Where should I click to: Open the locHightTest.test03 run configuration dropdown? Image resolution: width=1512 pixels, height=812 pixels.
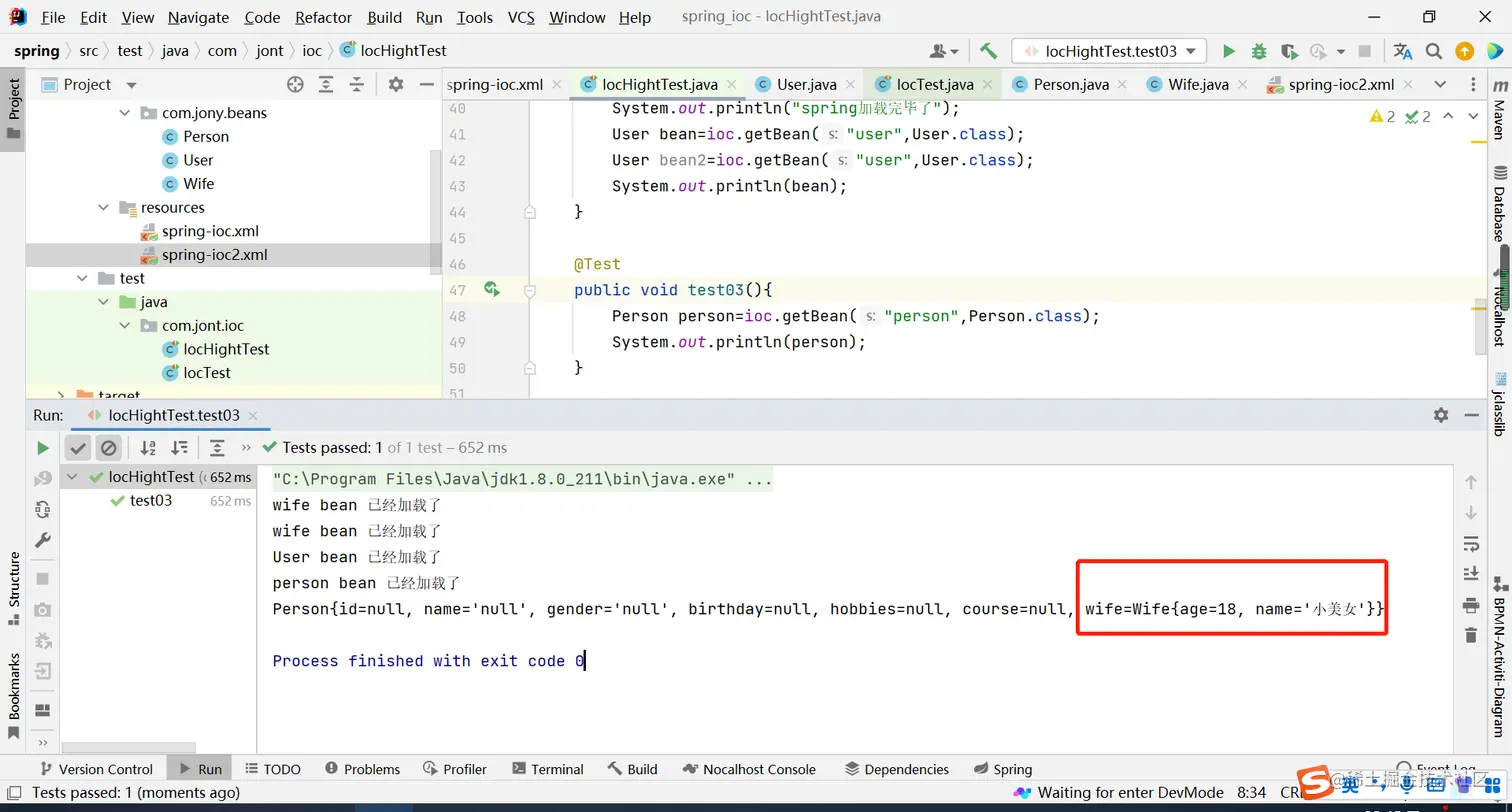1109,51
